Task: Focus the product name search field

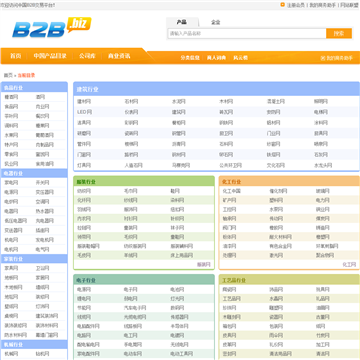Action: pos(247,33)
